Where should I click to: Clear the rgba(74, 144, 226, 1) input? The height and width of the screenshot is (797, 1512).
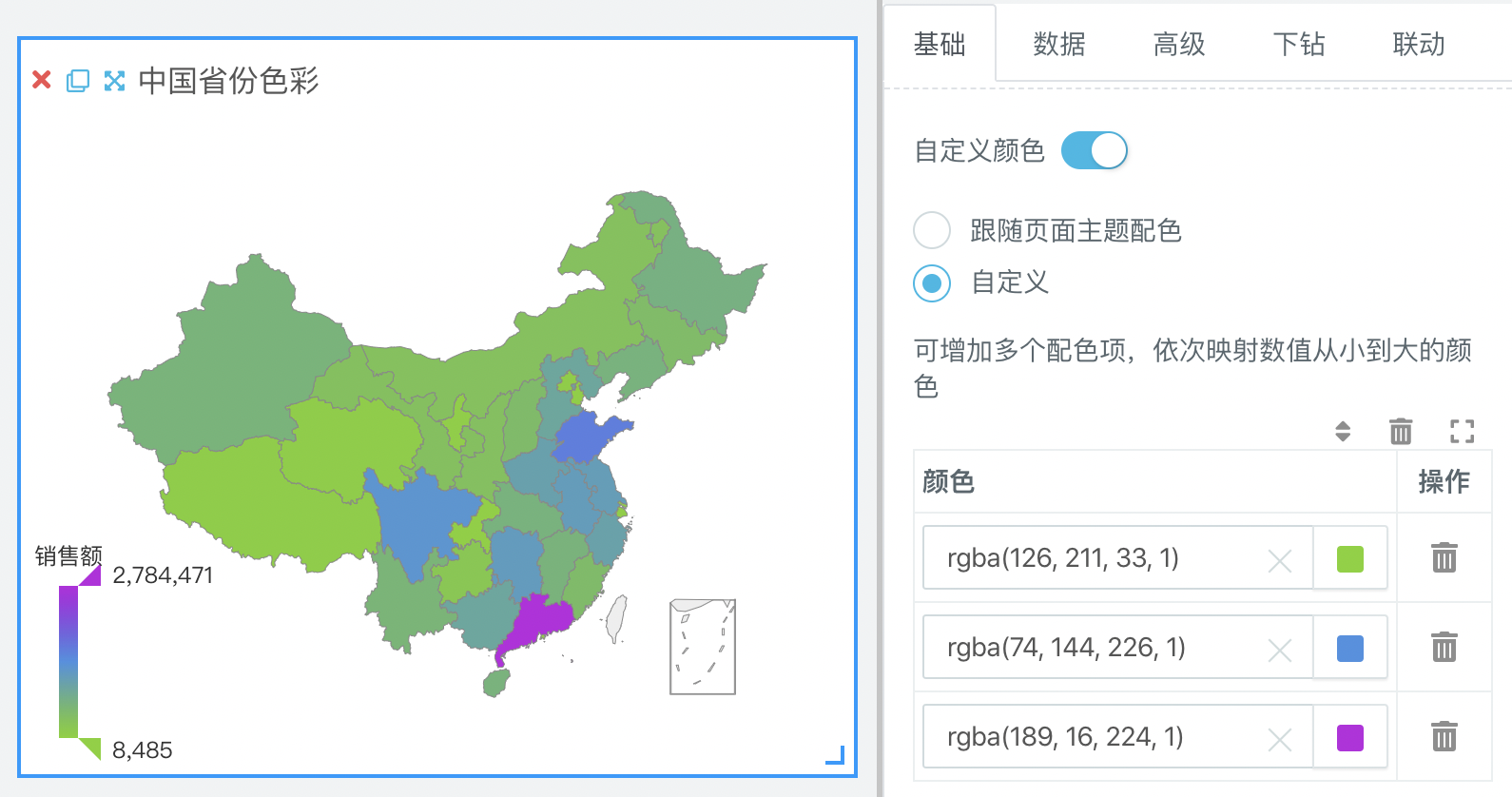tap(1280, 651)
